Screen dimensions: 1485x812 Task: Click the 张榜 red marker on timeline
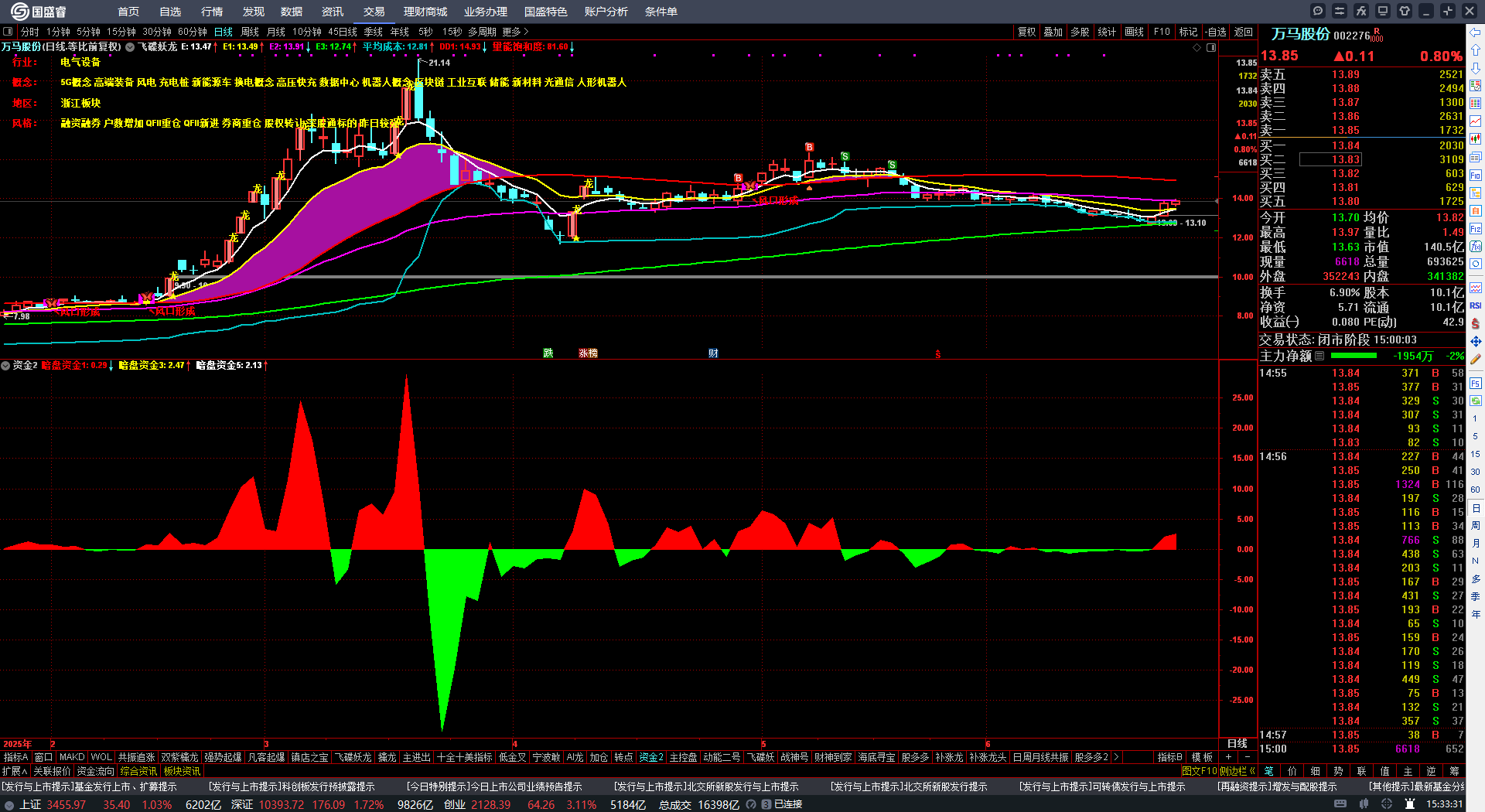point(589,353)
